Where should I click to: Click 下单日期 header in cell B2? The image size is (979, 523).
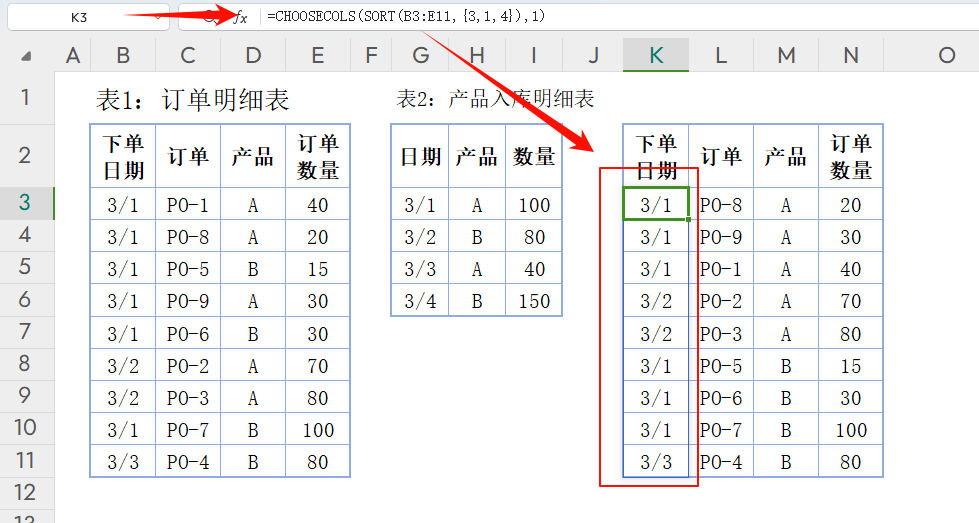(x=123, y=156)
